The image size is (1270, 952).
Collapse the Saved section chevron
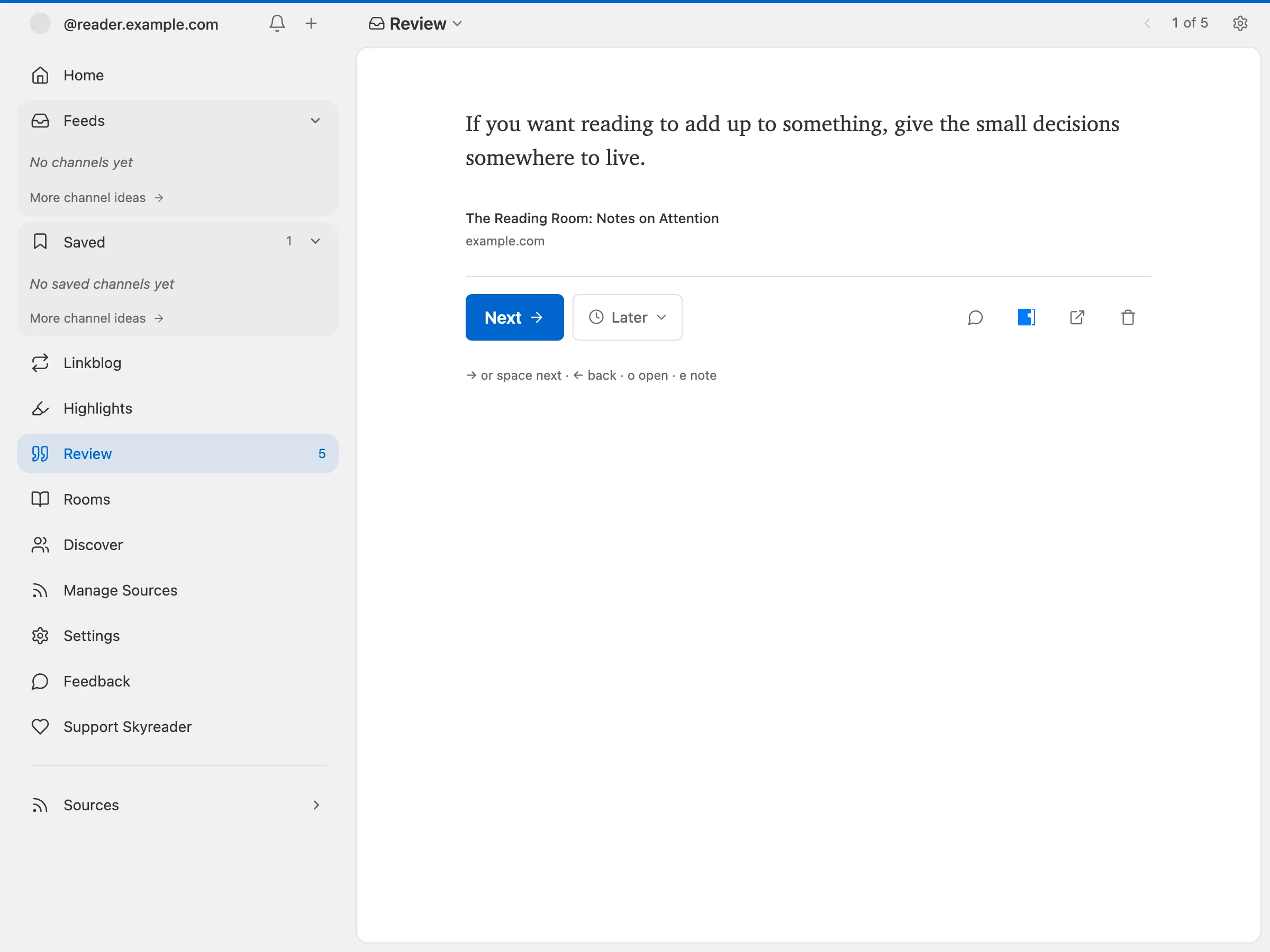pos(315,241)
